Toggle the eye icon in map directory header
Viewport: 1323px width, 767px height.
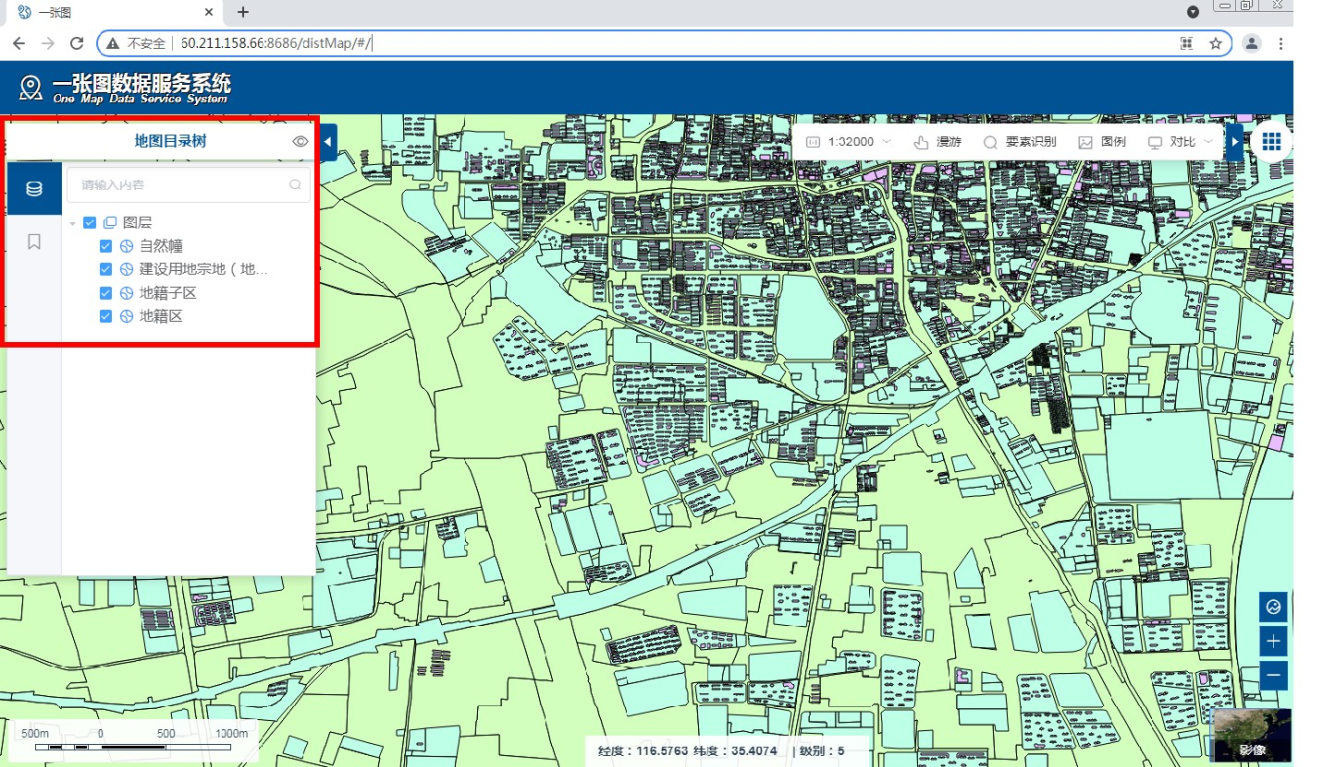pyautogui.click(x=300, y=142)
